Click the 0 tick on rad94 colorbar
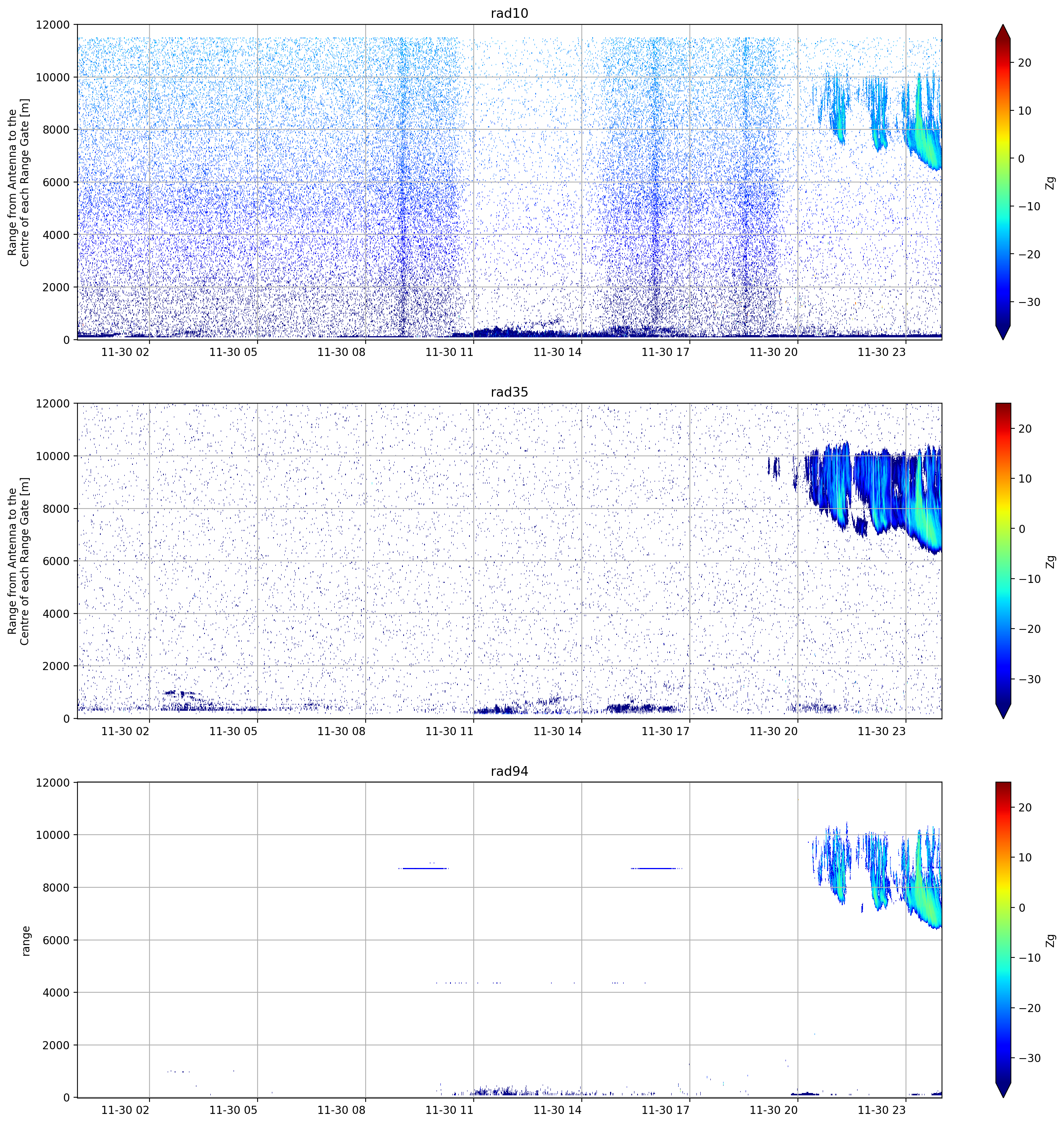The image size is (1064, 1124). tap(1021, 908)
